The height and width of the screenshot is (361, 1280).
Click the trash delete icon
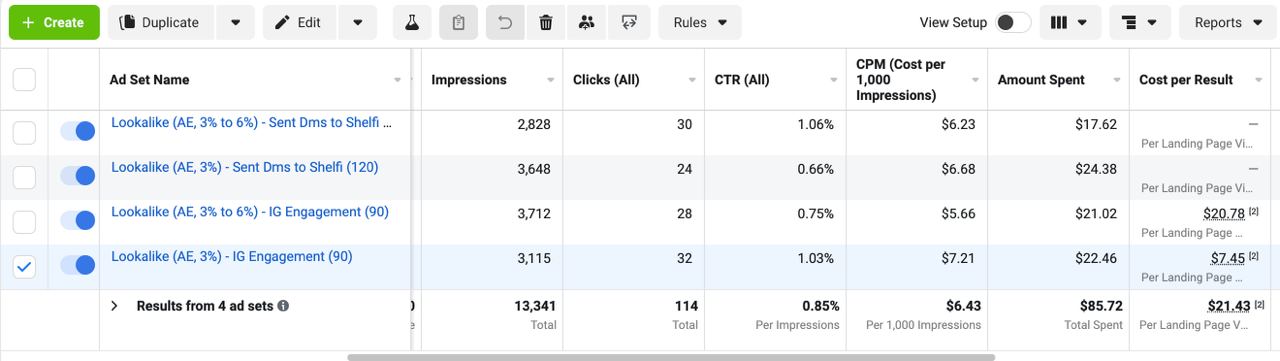pyautogui.click(x=546, y=22)
